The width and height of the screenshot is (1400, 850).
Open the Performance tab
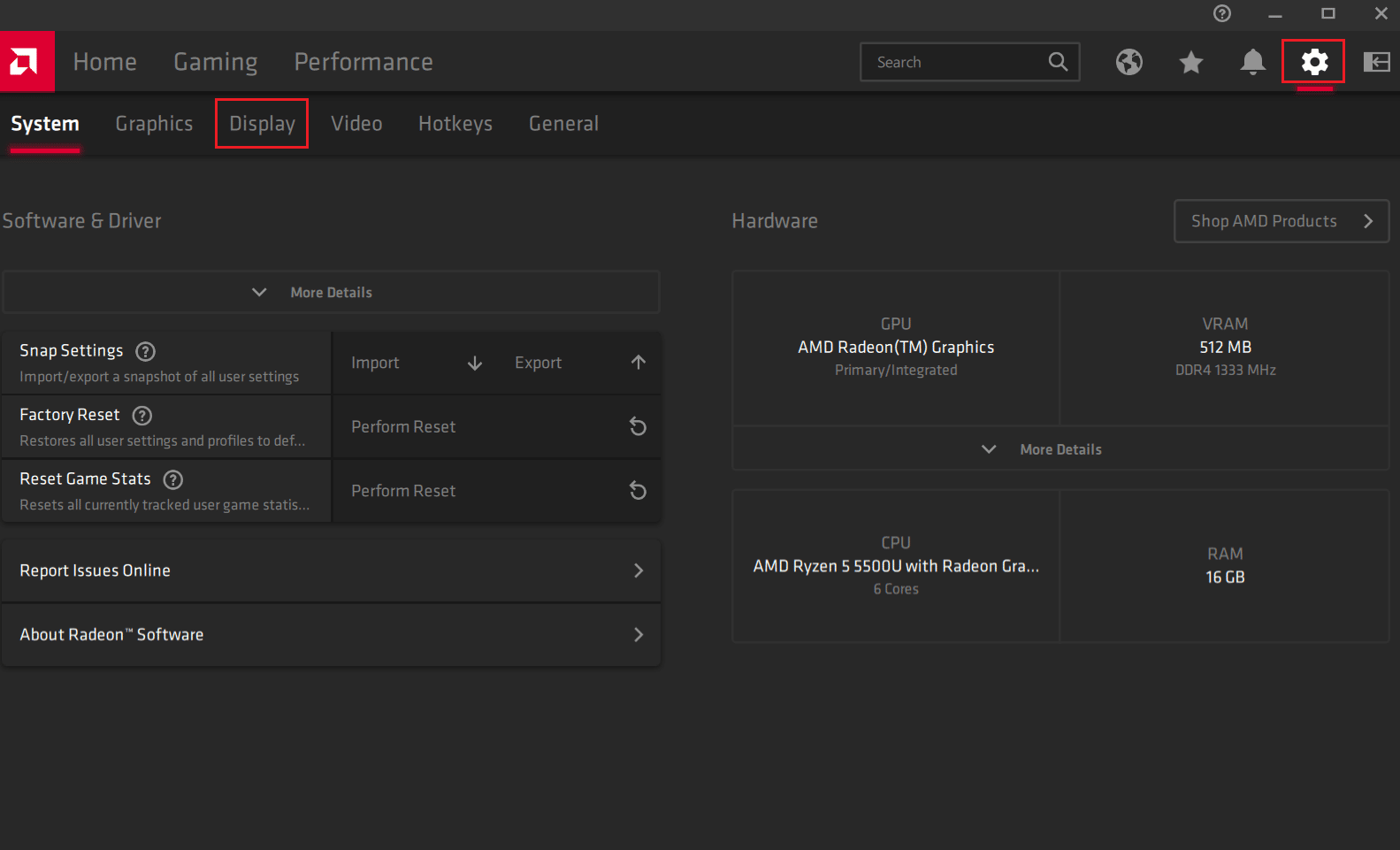click(x=363, y=62)
